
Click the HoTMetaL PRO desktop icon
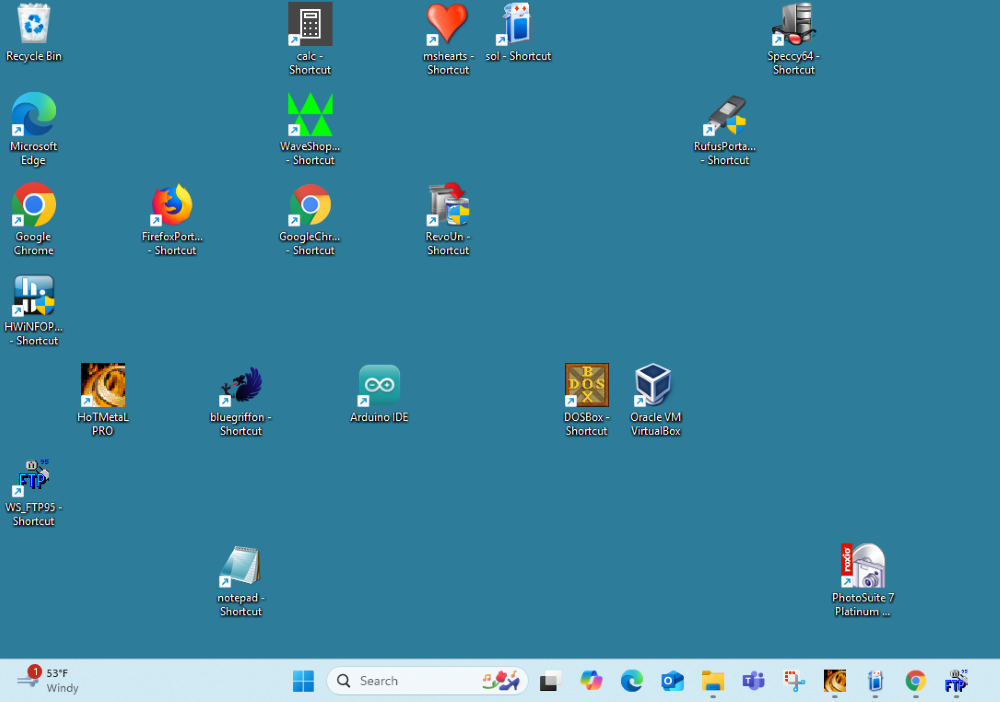point(103,386)
